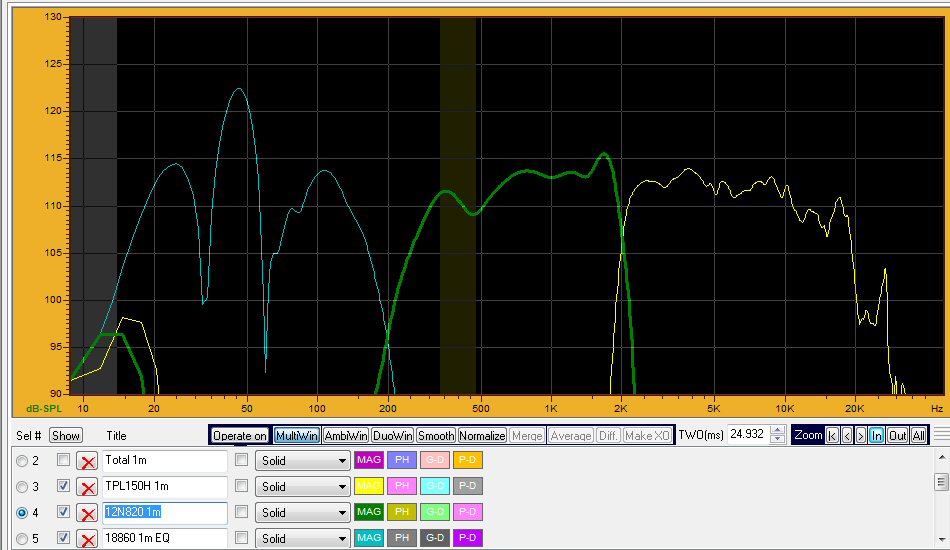This screenshot has height=550, width=950.
Task: Select measurement 5 radio button
Action: (x=22, y=538)
